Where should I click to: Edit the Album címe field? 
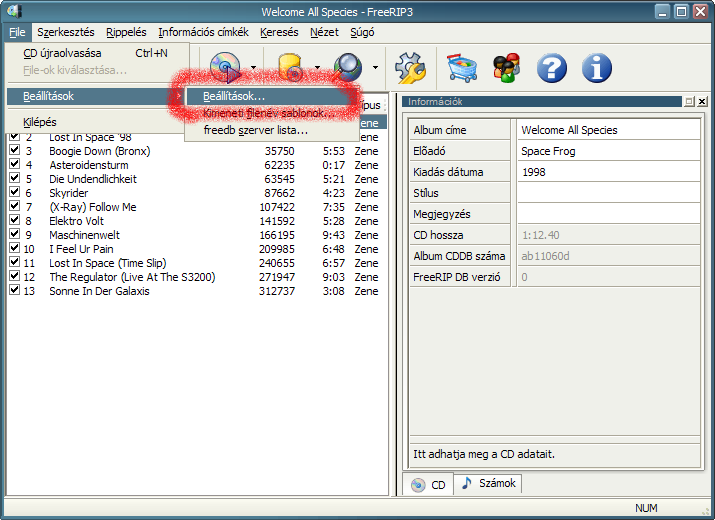pyautogui.click(x=608, y=130)
